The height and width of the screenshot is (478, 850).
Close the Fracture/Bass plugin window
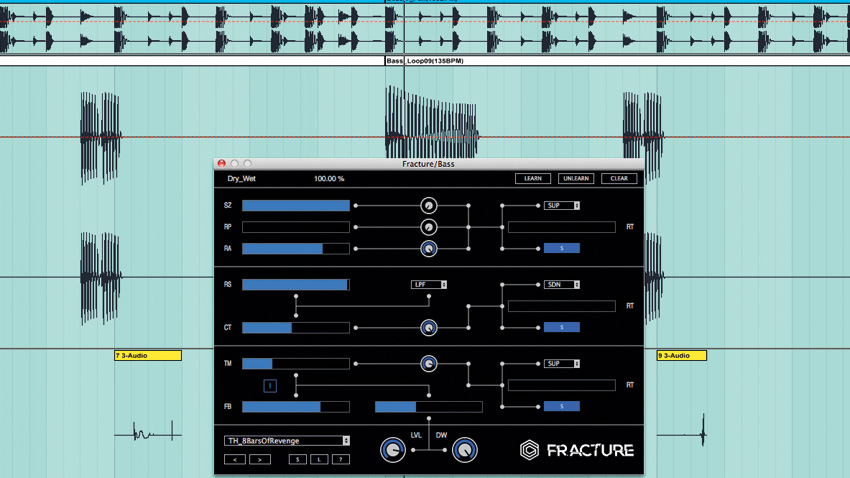[x=222, y=163]
